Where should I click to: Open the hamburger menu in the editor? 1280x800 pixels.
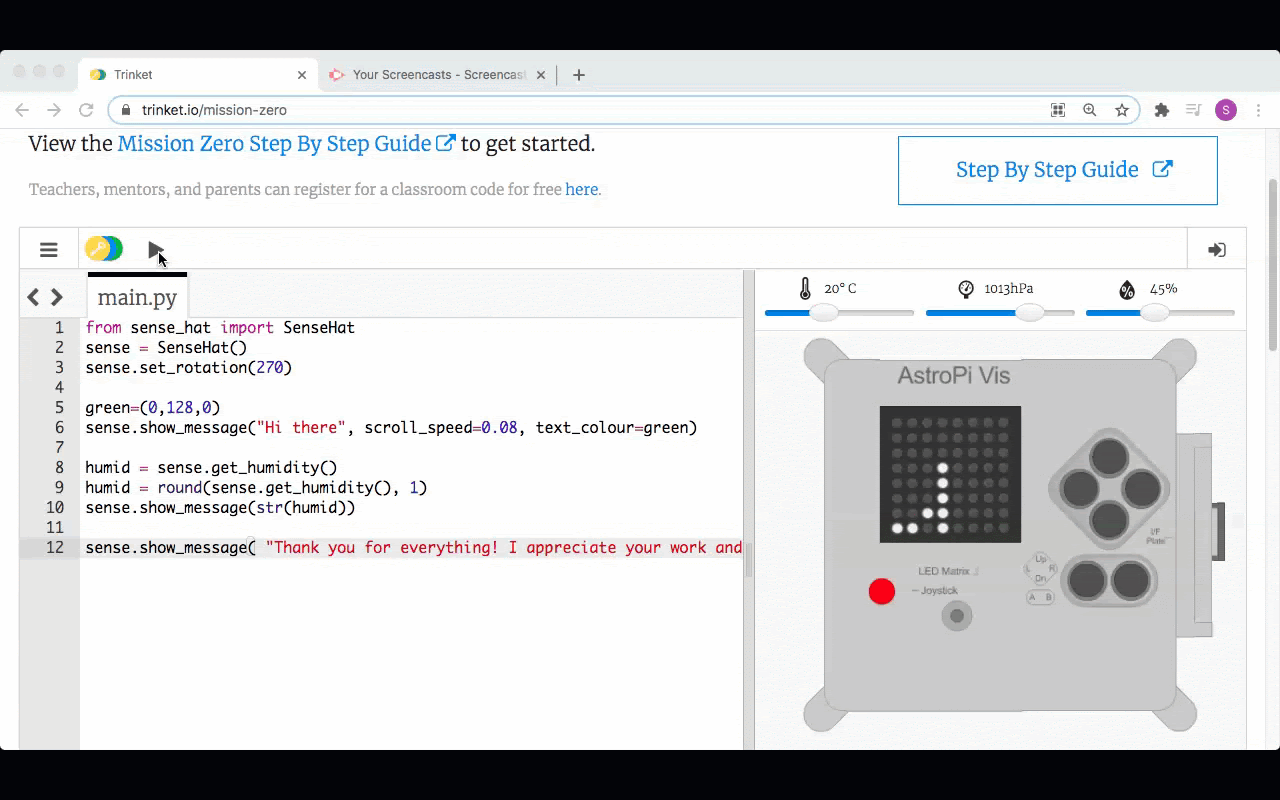tap(49, 250)
